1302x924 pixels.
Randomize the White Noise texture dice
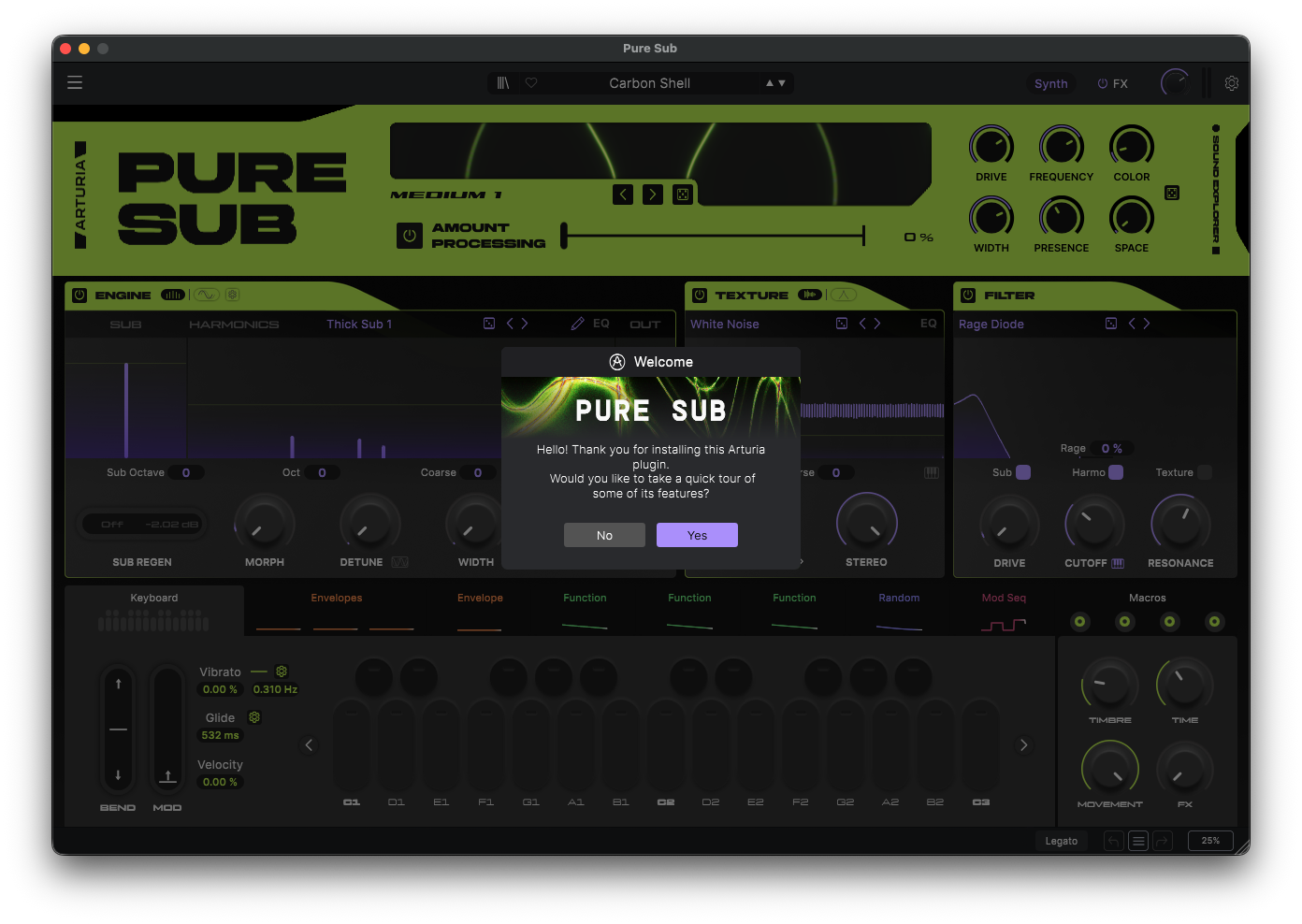[x=842, y=324]
